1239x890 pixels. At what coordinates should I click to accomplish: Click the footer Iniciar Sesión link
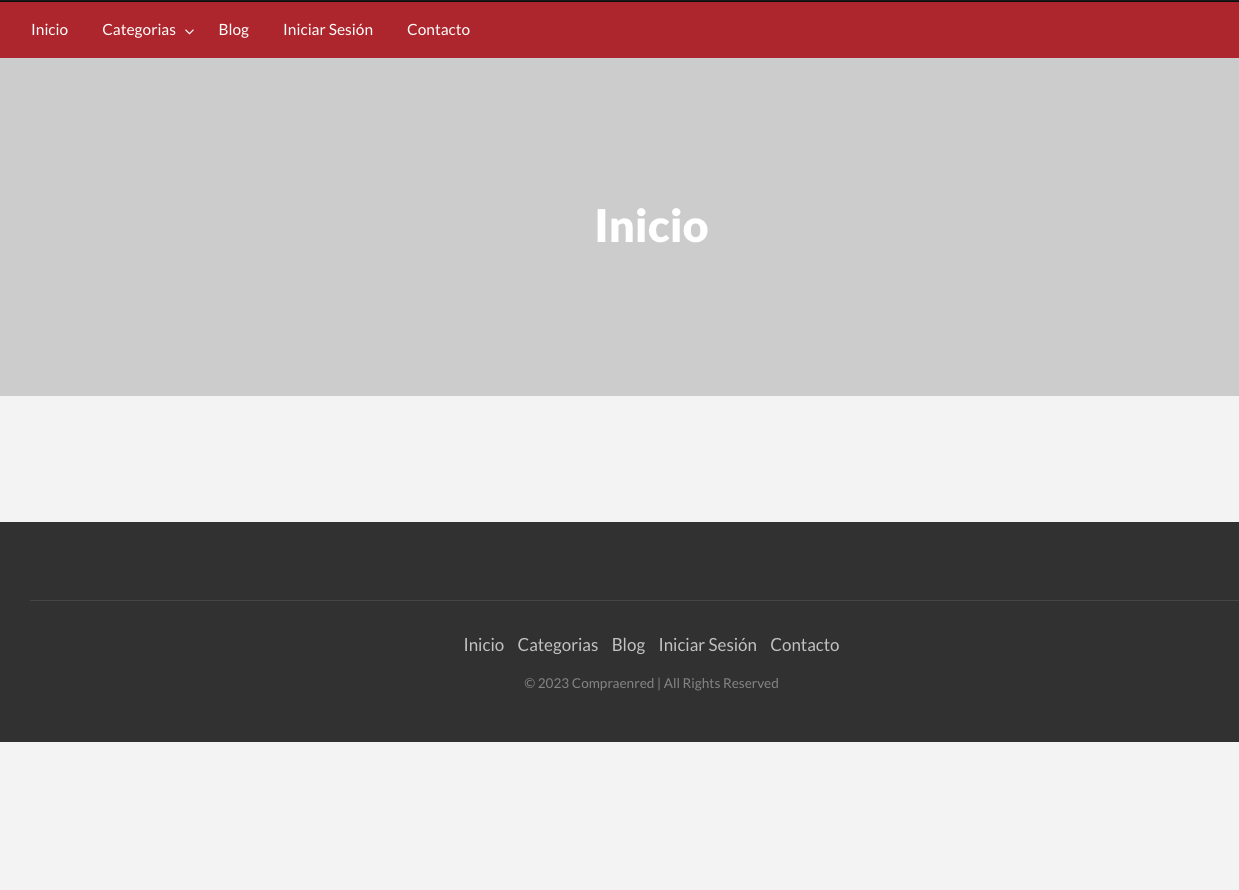pyautogui.click(x=707, y=645)
